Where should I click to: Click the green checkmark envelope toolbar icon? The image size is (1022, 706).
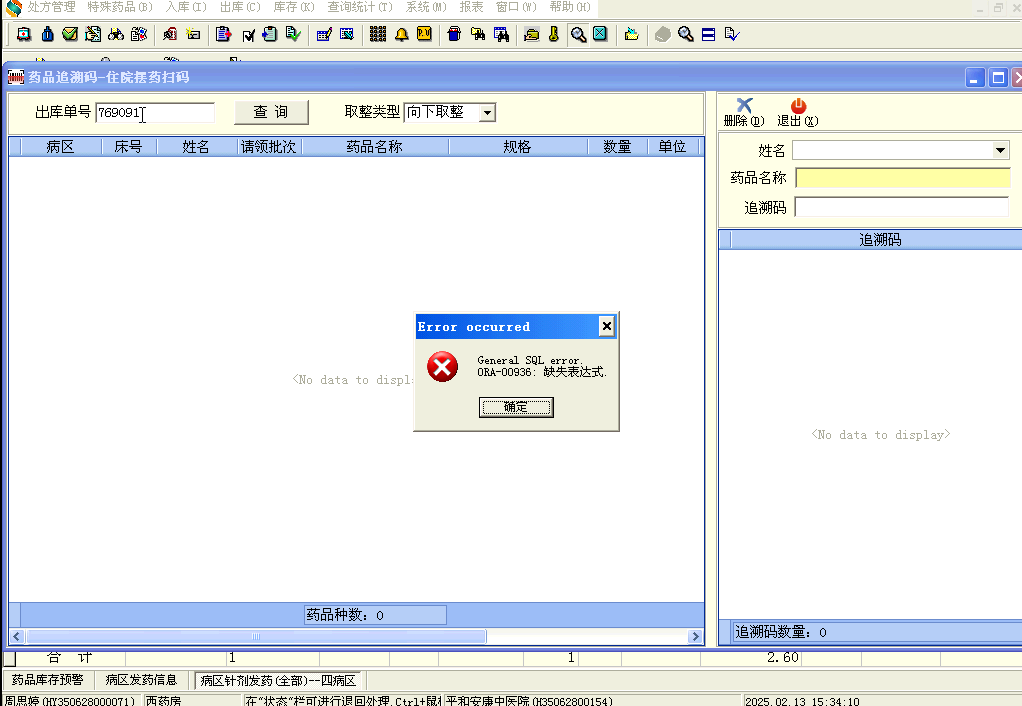point(70,34)
